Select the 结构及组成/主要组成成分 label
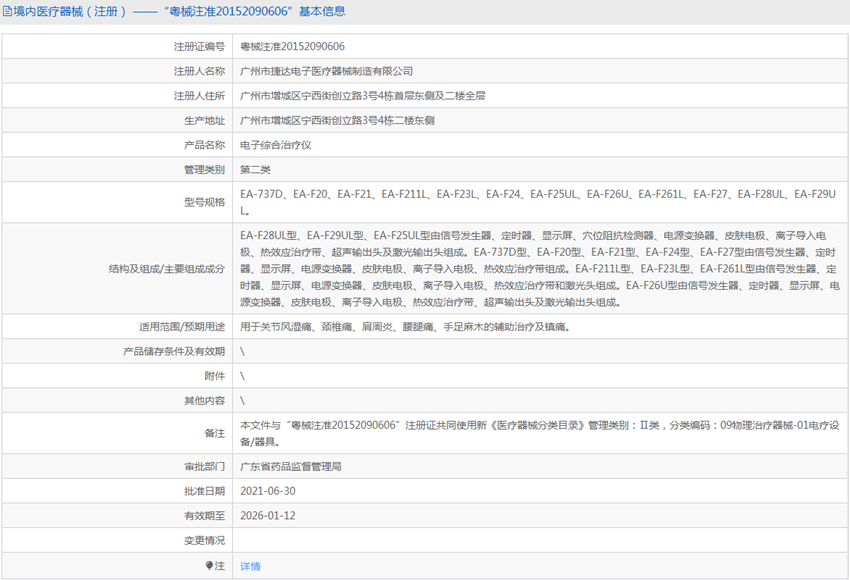This screenshot has height=580, width=850. 166,269
